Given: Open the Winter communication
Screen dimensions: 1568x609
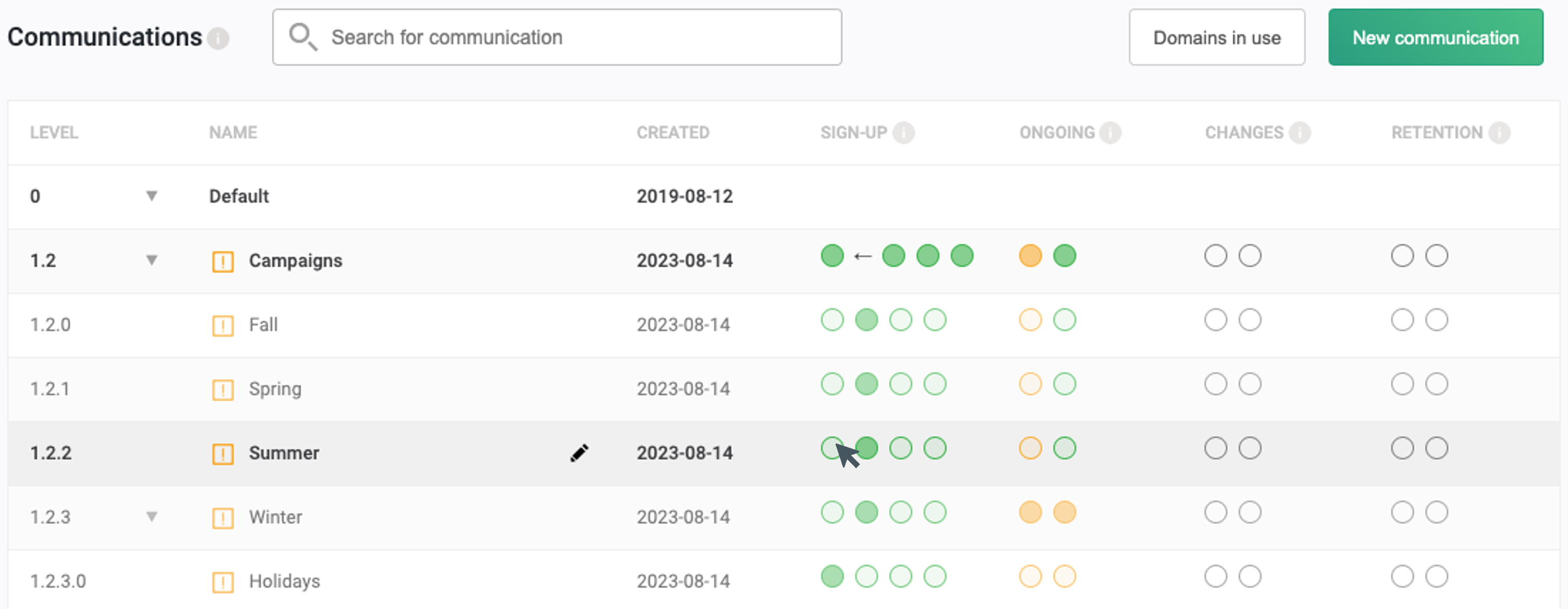Looking at the screenshot, I should (275, 517).
